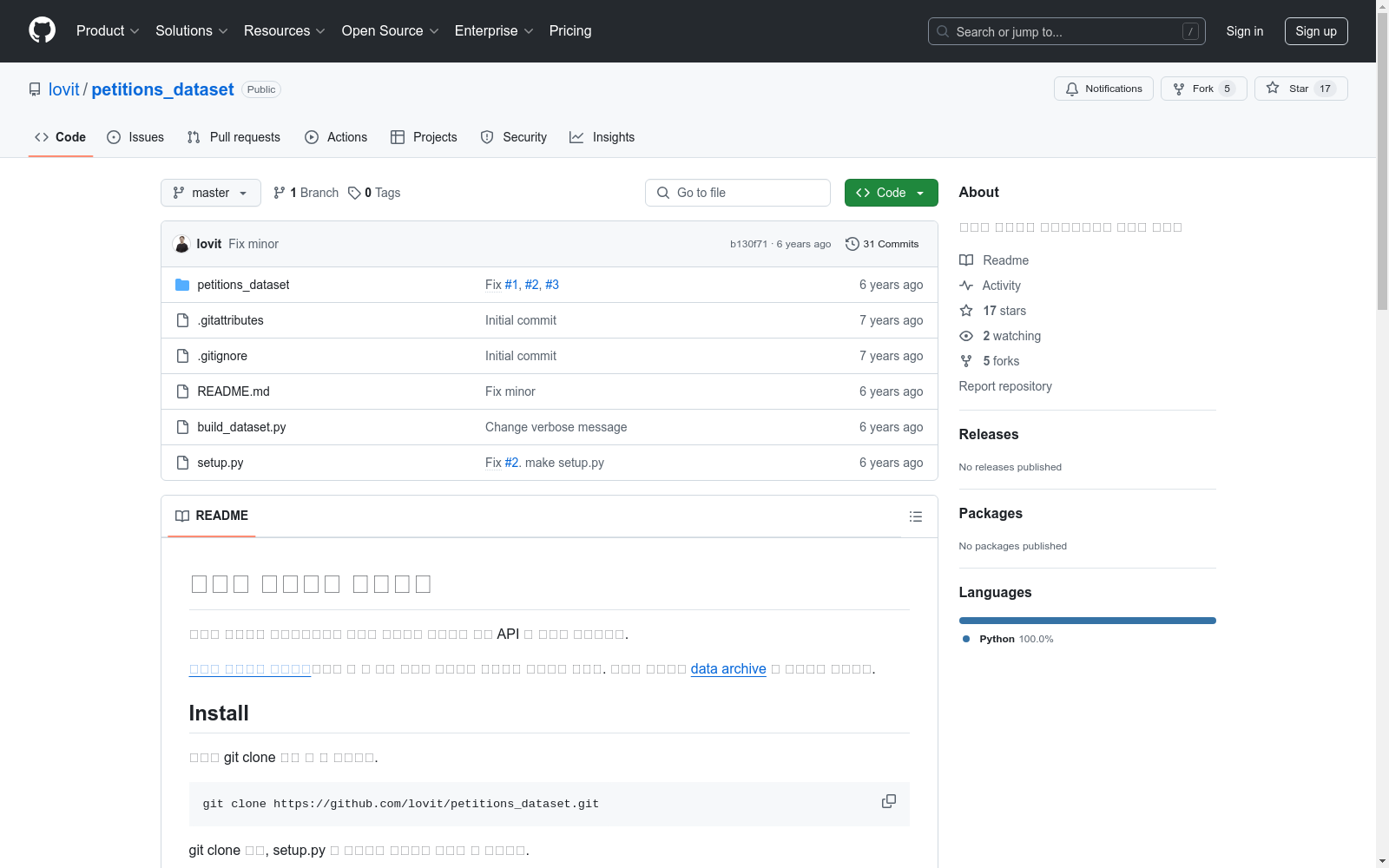This screenshot has height=868, width=1389.
Task: Click lovit's avatar in the commit row
Action: point(181,244)
